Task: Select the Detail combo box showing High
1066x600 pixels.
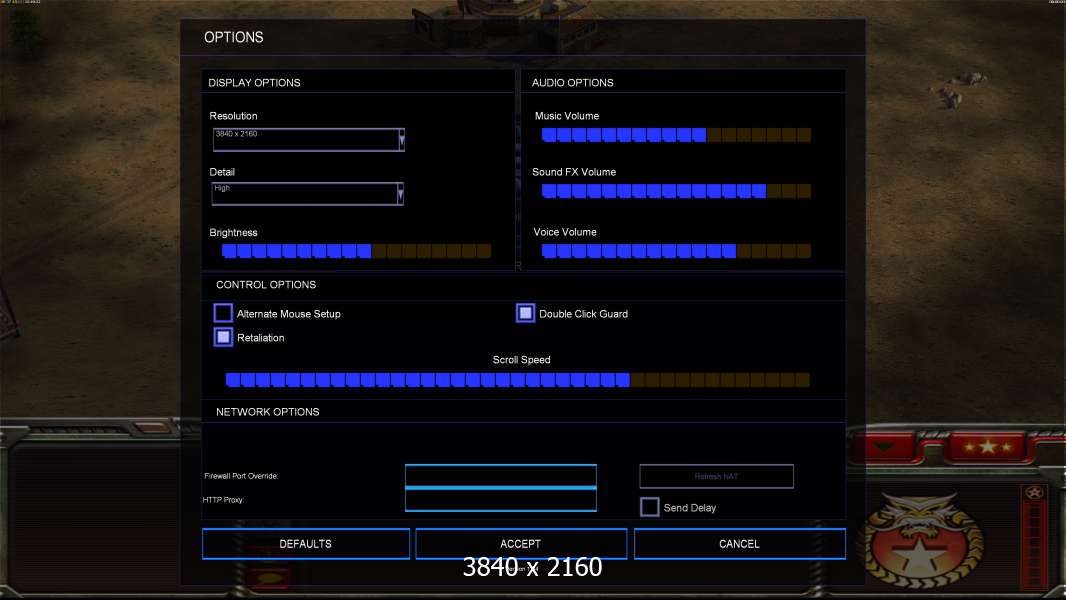Action: (x=307, y=194)
